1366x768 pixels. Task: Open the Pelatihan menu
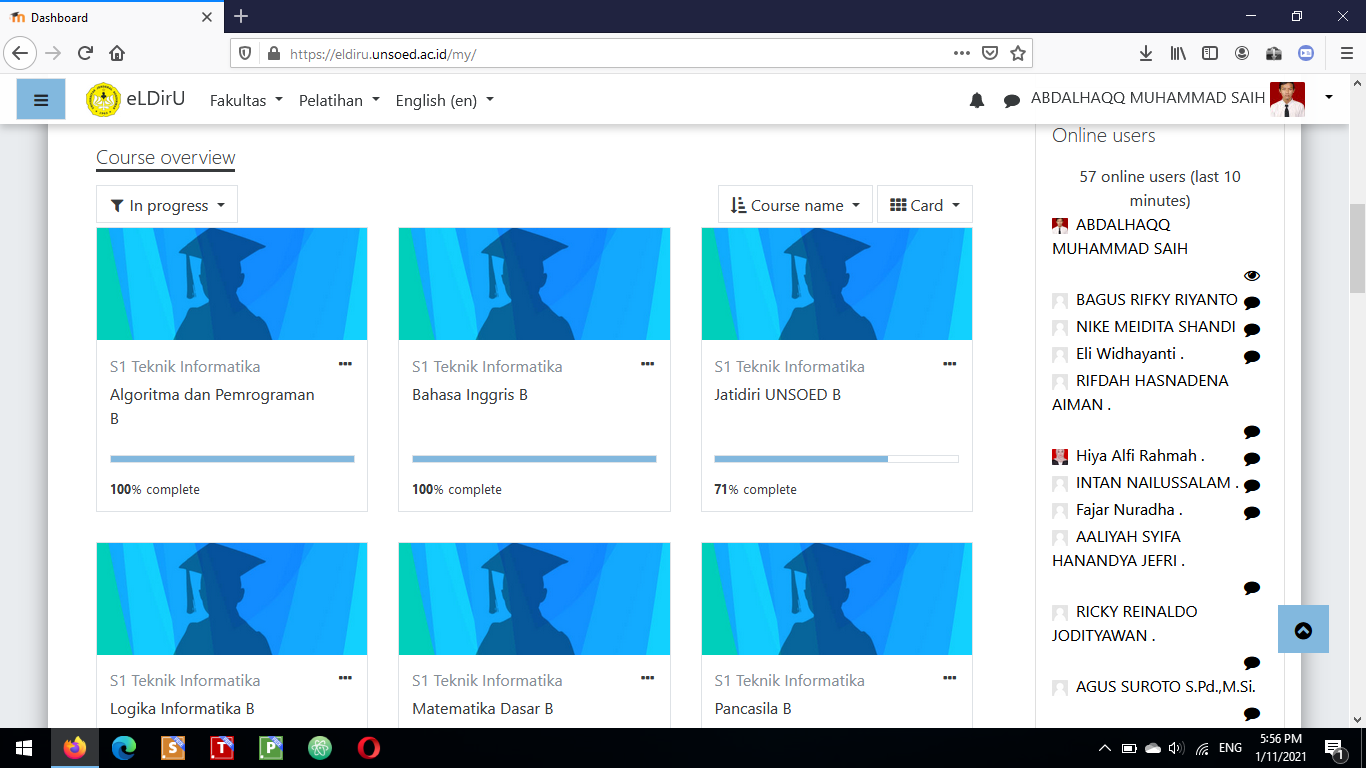tap(339, 100)
